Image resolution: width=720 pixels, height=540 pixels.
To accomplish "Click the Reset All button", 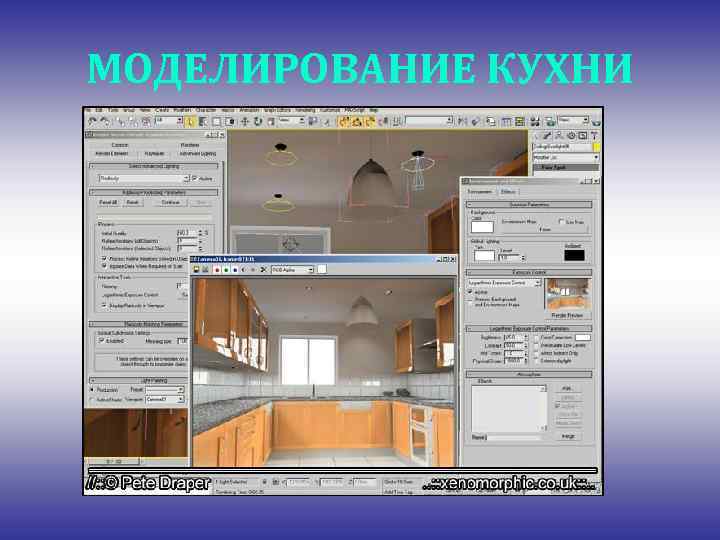I will tap(108, 202).
